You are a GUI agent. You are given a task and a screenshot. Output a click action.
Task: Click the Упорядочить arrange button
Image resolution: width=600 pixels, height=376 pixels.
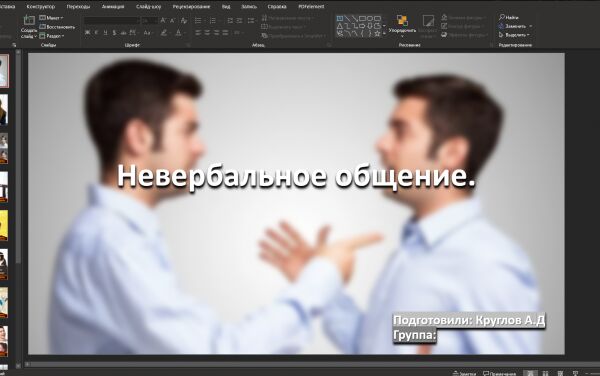tap(402, 25)
